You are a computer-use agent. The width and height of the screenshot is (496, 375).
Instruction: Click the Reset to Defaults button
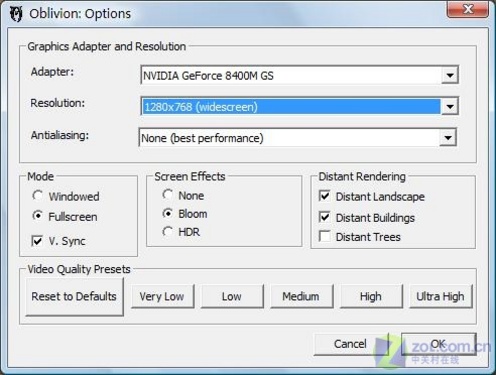(x=74, y=297)
